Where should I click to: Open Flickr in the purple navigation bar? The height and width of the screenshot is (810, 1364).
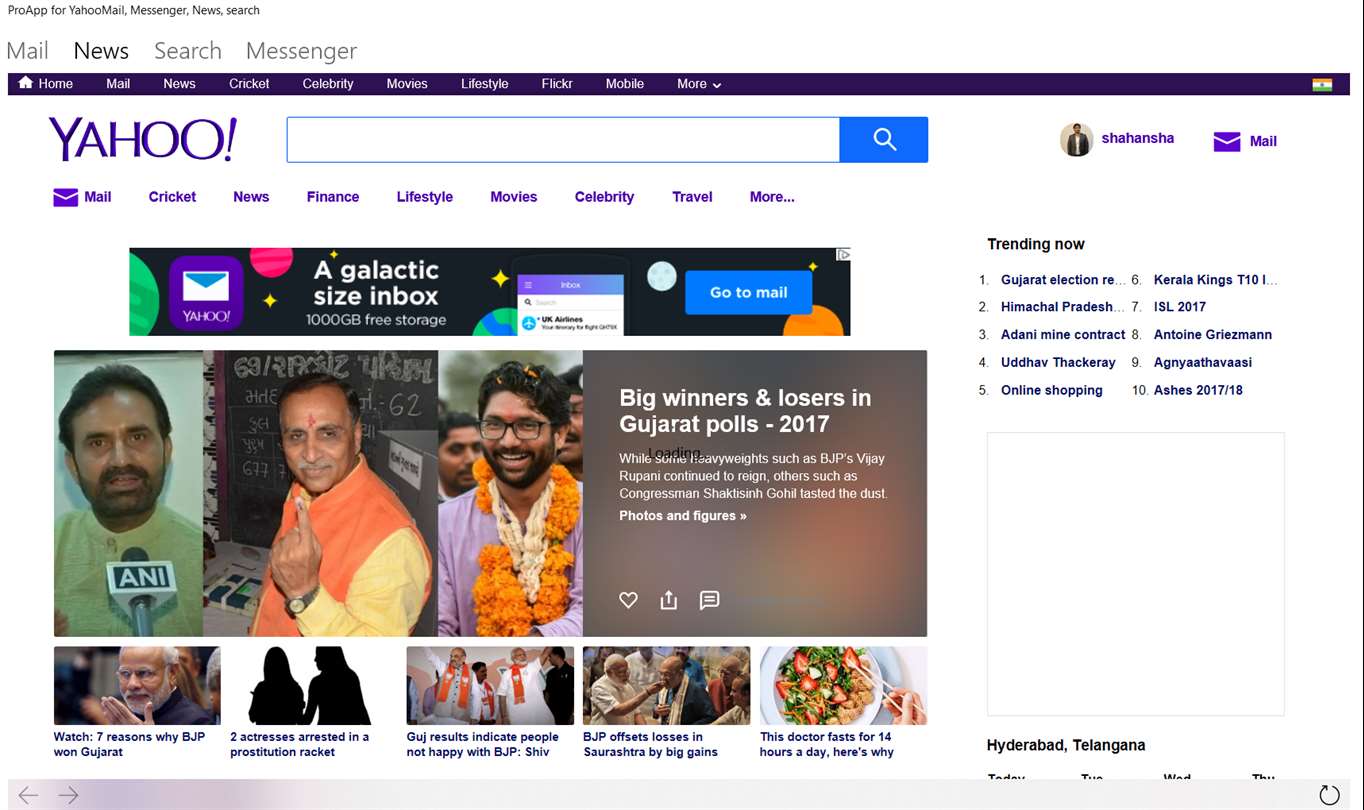pyautogui.click(x=557, y=84)
